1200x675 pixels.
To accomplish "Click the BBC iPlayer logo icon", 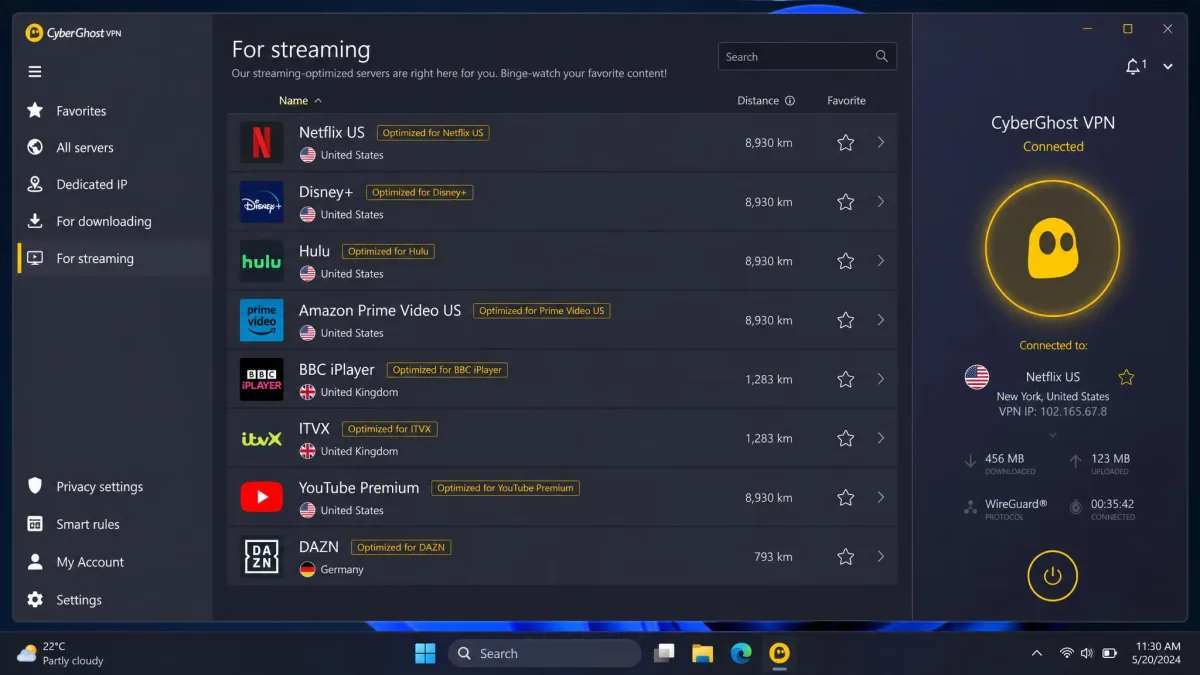I will pyautogui.click(x=261, y=379).
